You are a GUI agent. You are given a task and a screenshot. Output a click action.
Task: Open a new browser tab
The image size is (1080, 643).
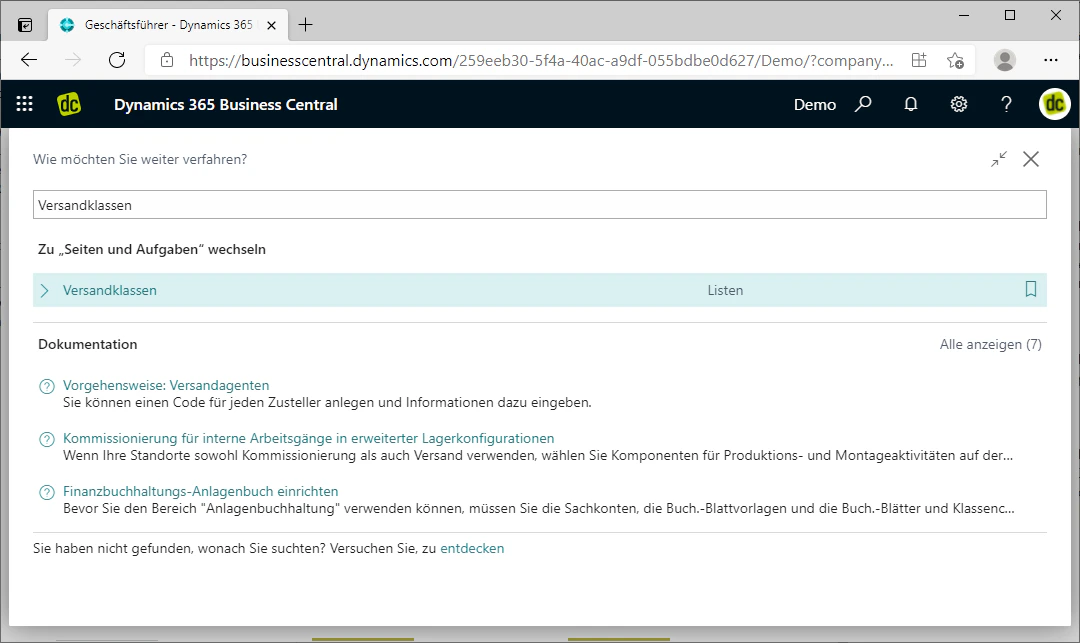pyautogui.click(x=305, y=25)
